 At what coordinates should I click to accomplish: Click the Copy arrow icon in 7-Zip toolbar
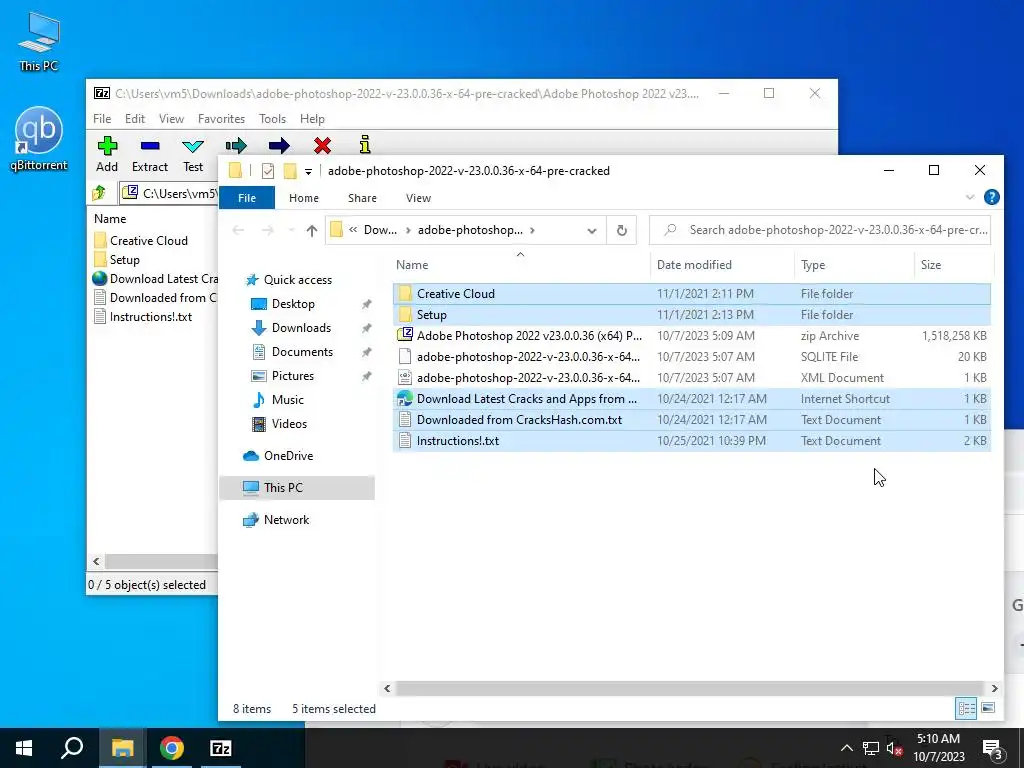point(236,145)
